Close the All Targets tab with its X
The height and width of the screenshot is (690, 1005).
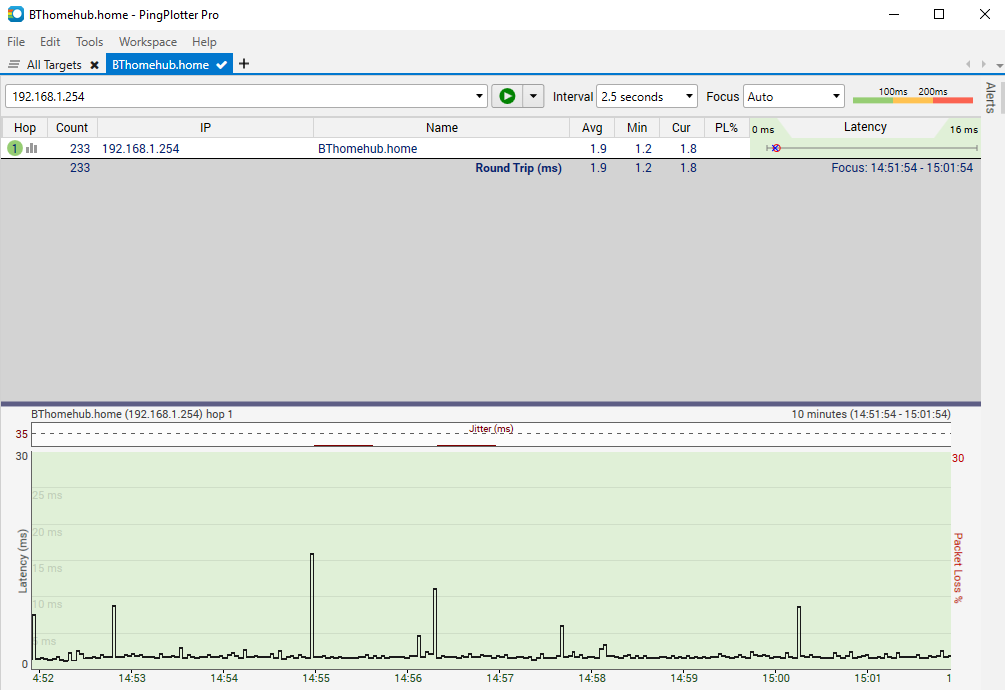[x=94, y=64]
